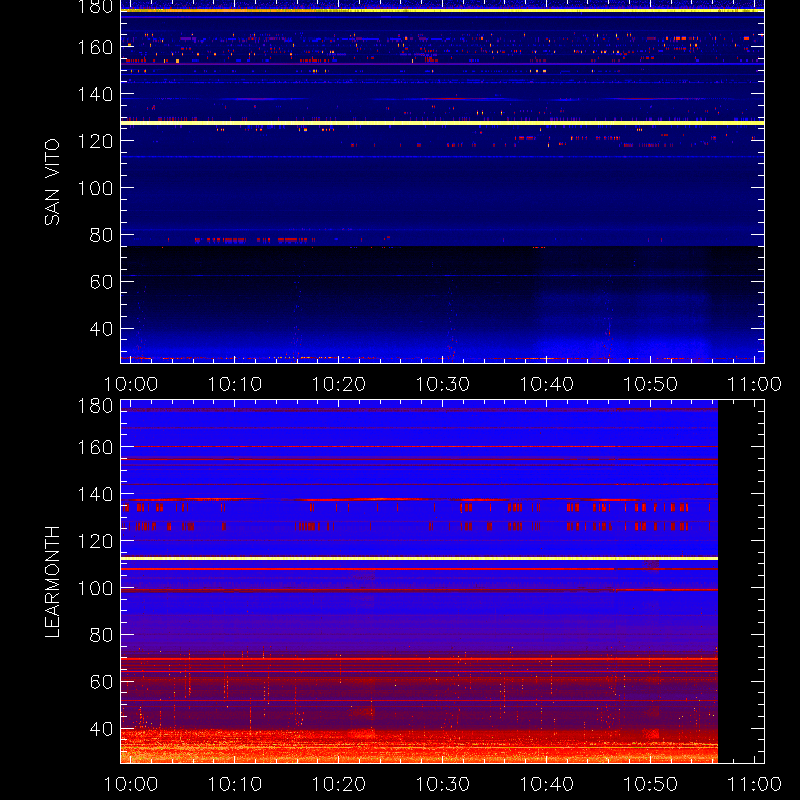Screen dimensions: 800x800
Task: Select San Vito plot's 10:20 time label
Action: coord(339,384)
